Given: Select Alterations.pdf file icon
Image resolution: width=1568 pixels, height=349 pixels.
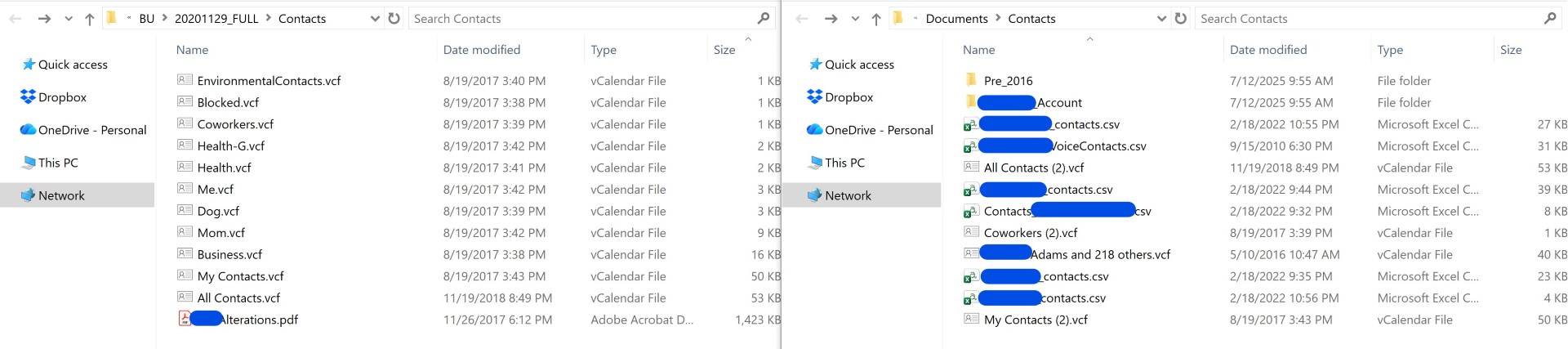Looking at the screenshot, I should click(185, 319).
